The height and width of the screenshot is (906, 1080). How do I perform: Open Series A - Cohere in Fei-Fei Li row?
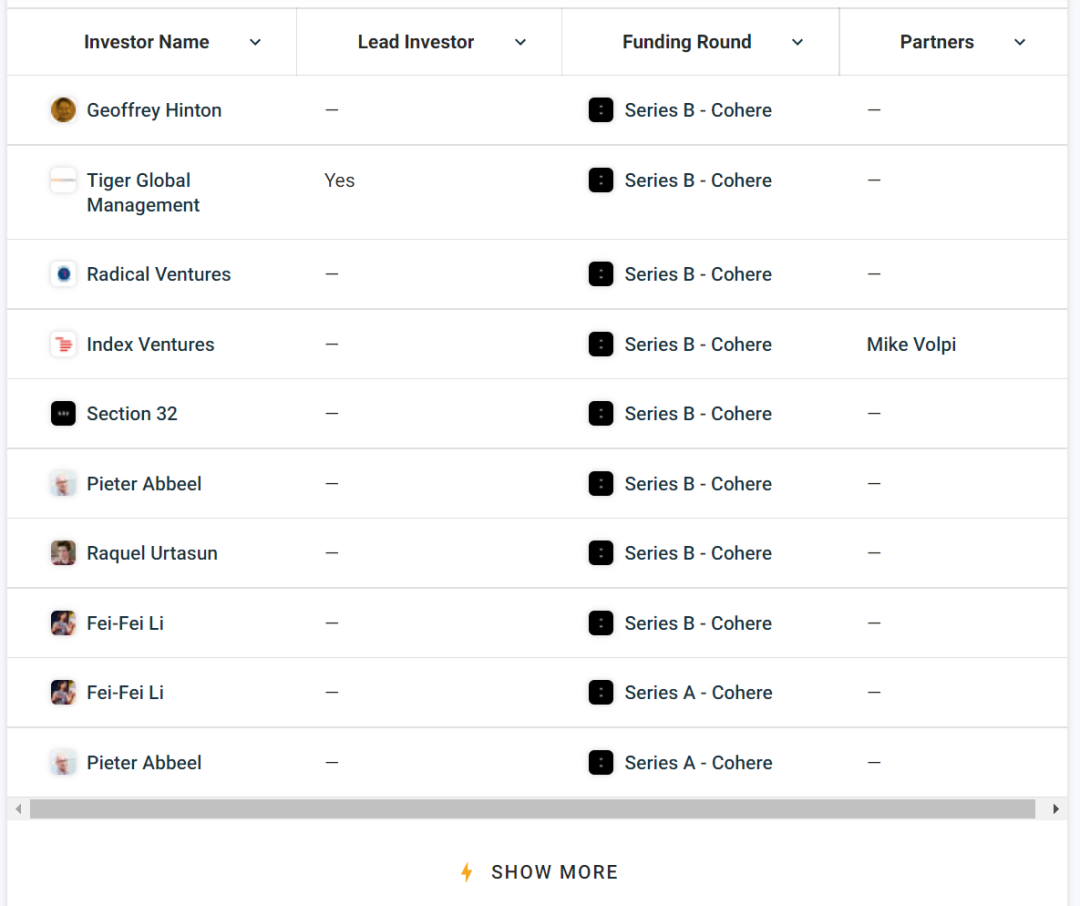tap(698, 692)
